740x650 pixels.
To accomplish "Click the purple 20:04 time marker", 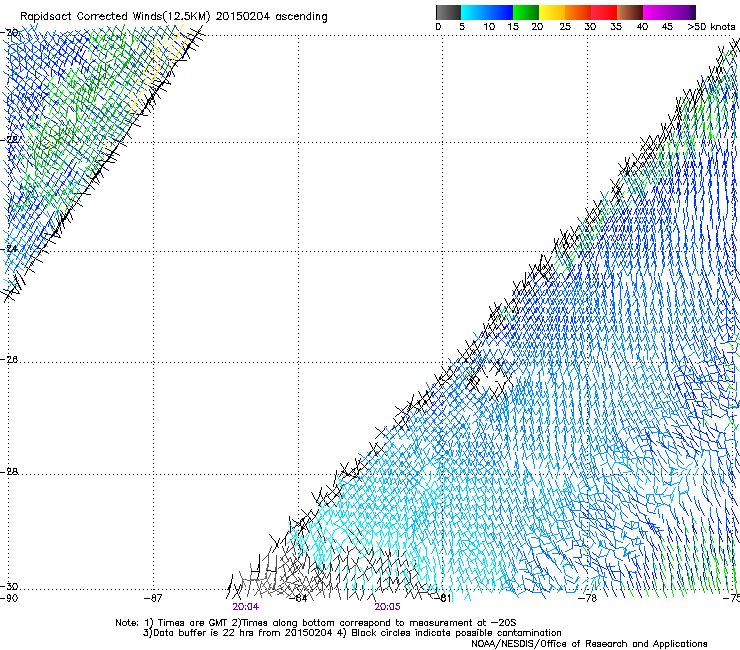I will [x=245, y=607].
